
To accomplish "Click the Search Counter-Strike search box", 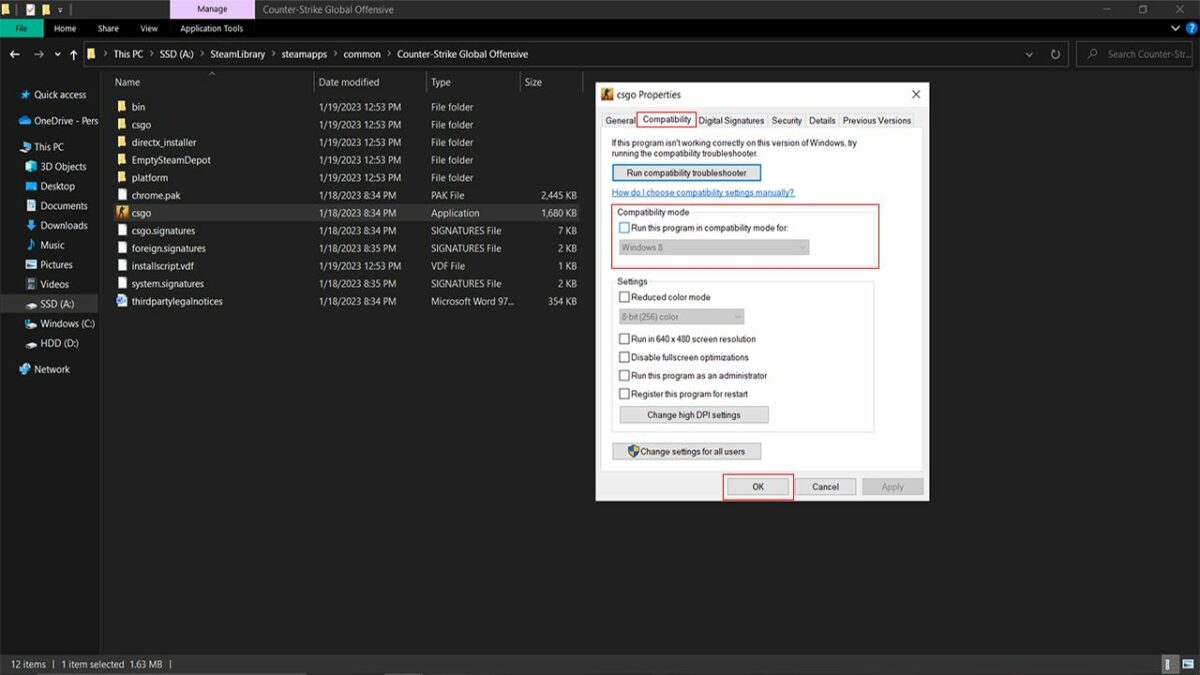I will coord(1140,54).
